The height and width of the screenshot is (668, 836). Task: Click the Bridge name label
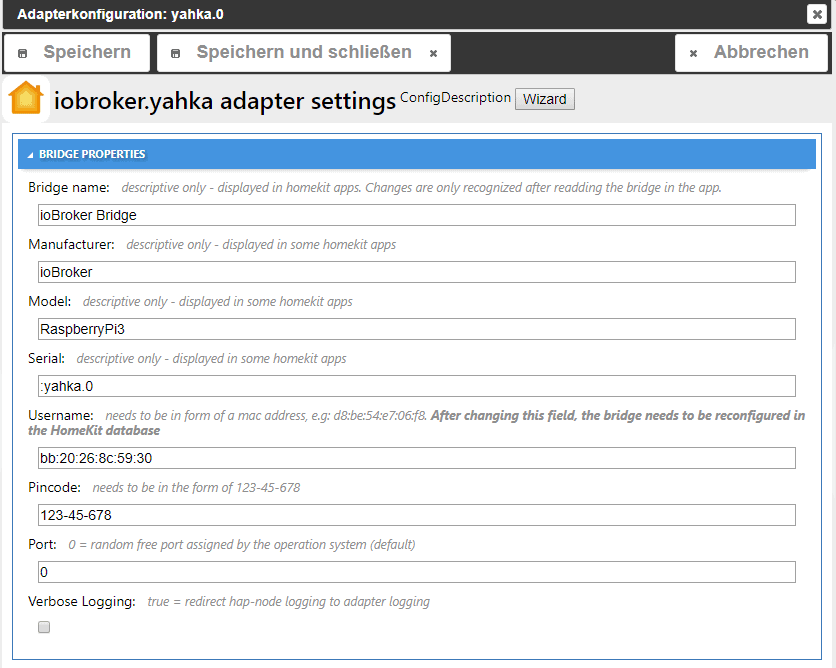[69, 188]
